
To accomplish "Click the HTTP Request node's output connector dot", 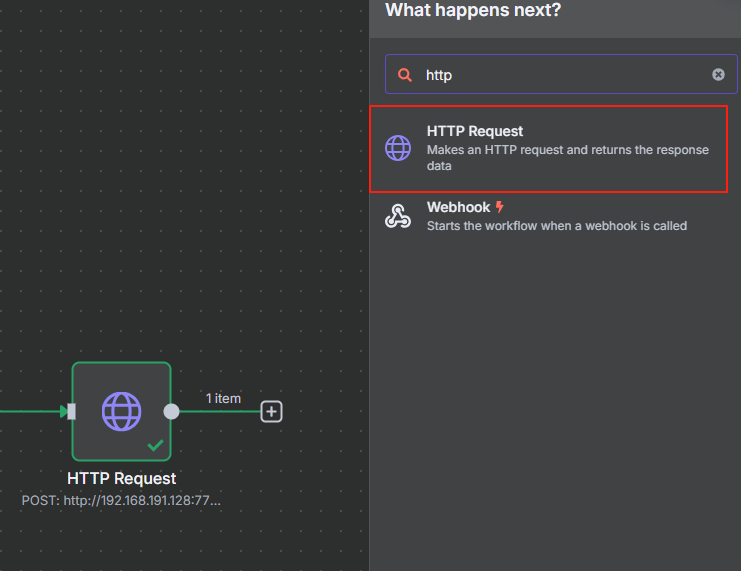I will tap(171, 412).
